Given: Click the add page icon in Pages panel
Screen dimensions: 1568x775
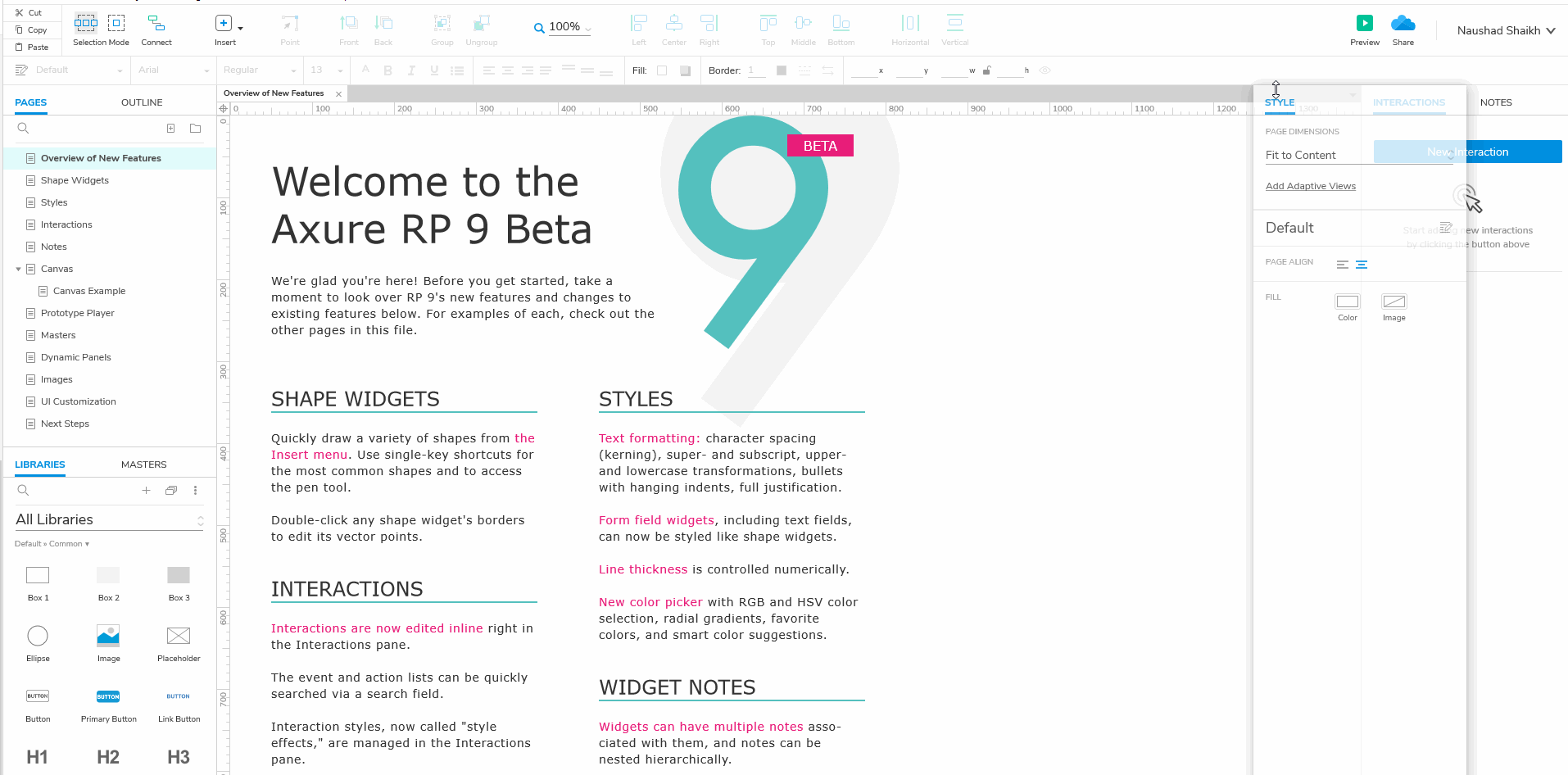Looking at the screenshot, I should (170, 129).
